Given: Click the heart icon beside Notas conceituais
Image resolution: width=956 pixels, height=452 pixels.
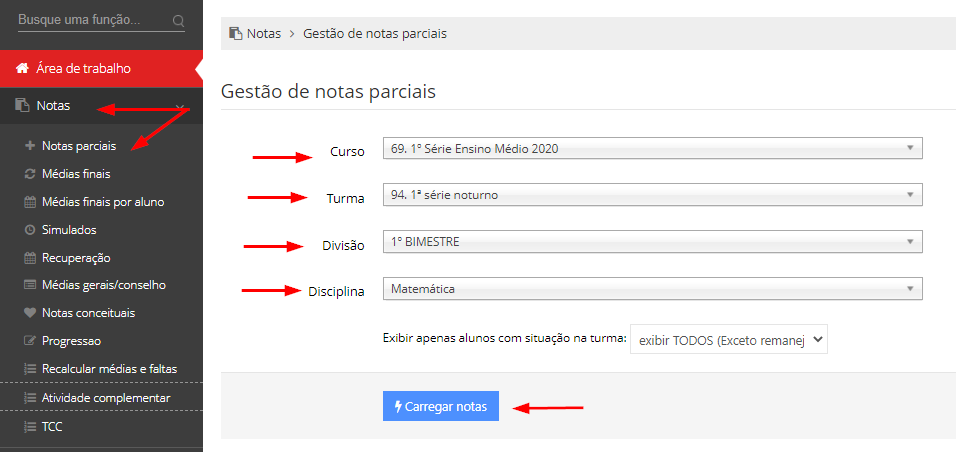Looking at the screenshot, I should (29, 313).
